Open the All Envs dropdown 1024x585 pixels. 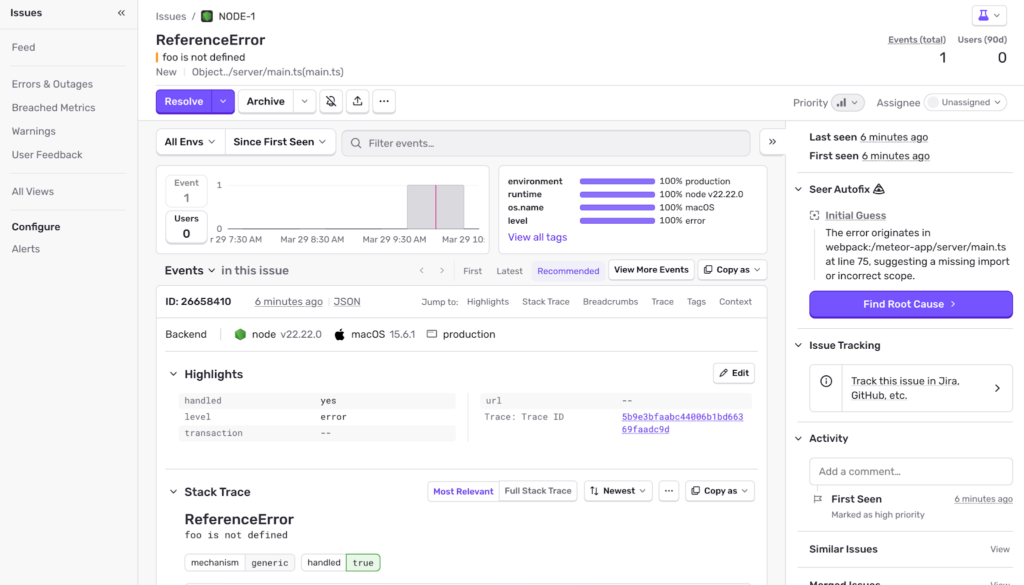tap(190, 142)
